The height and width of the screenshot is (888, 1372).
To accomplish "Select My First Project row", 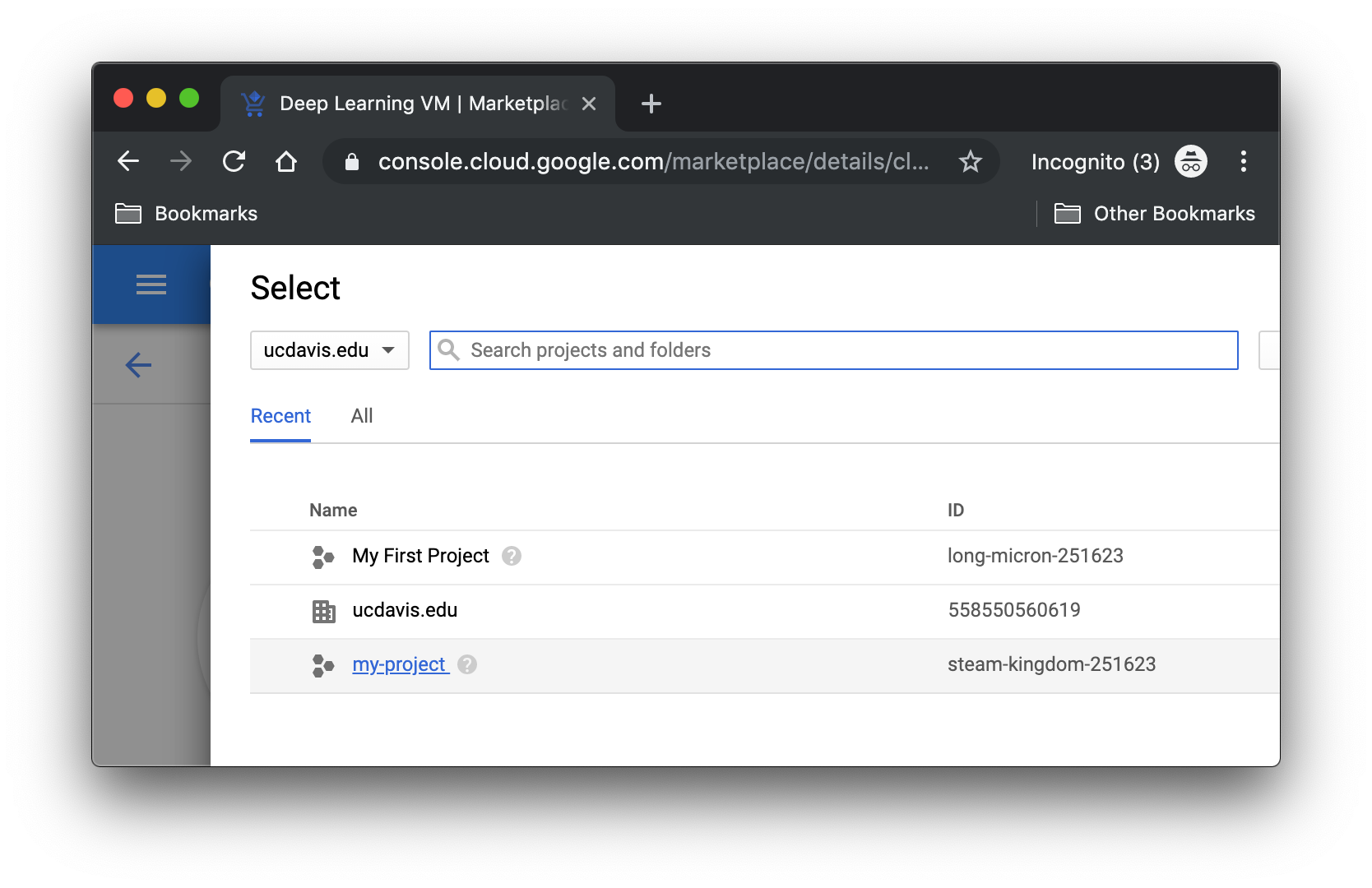I will tap(764, 557).
